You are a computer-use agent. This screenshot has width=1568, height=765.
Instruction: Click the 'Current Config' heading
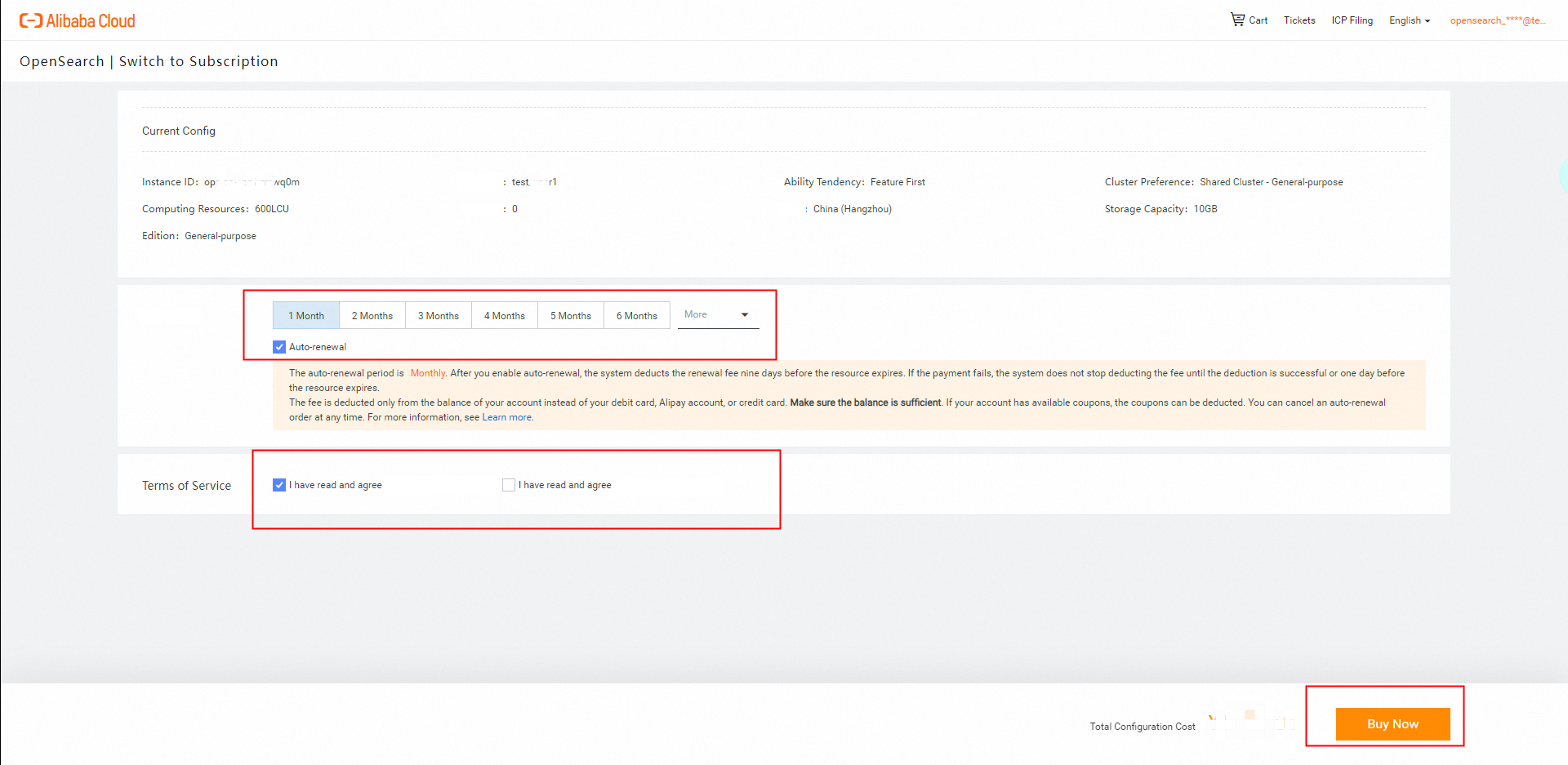click(x=179, y=131)
